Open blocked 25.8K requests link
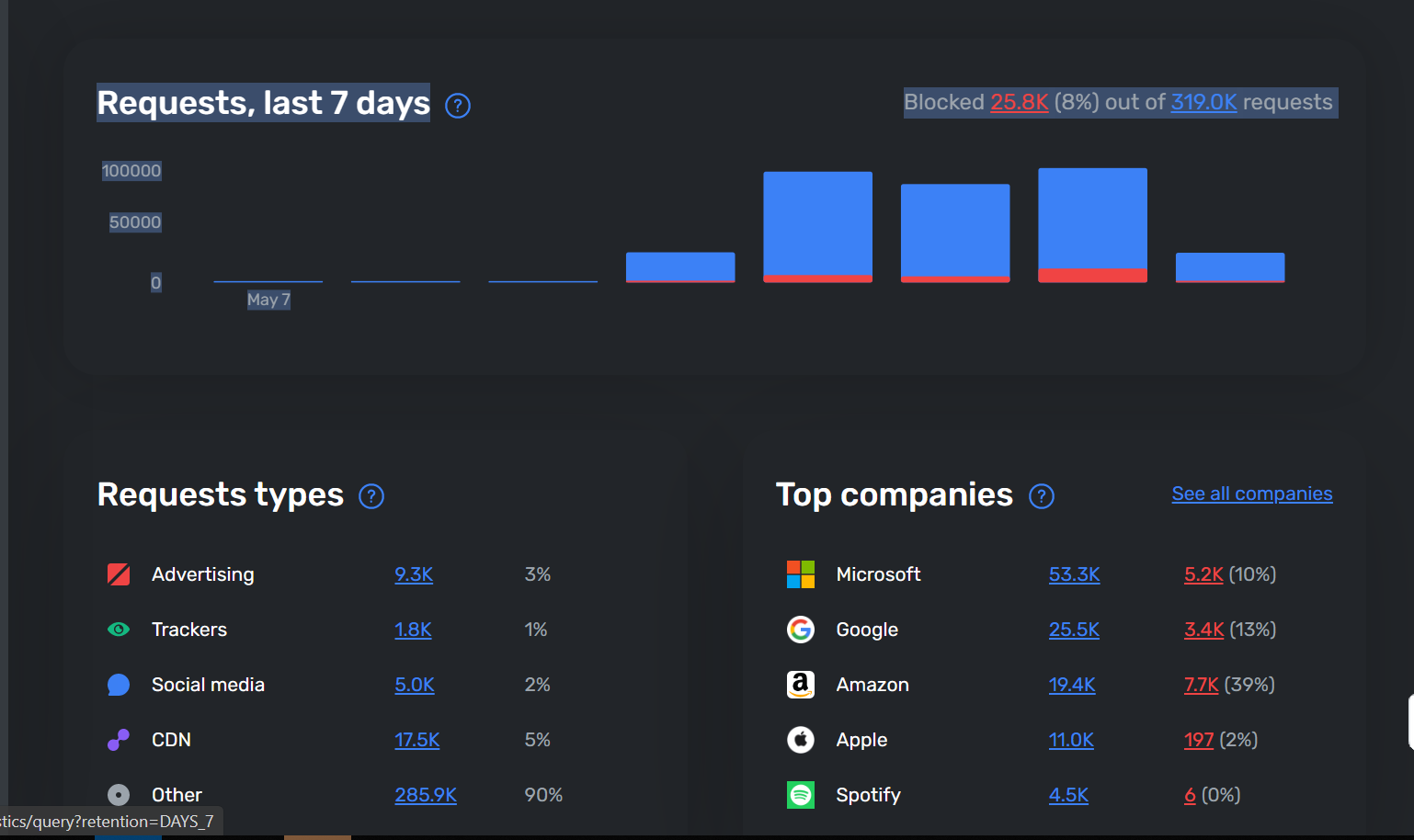Image resolution: width=1414 pixels, height=840 pixels. pyautogui.click(x=1020, y=102)
